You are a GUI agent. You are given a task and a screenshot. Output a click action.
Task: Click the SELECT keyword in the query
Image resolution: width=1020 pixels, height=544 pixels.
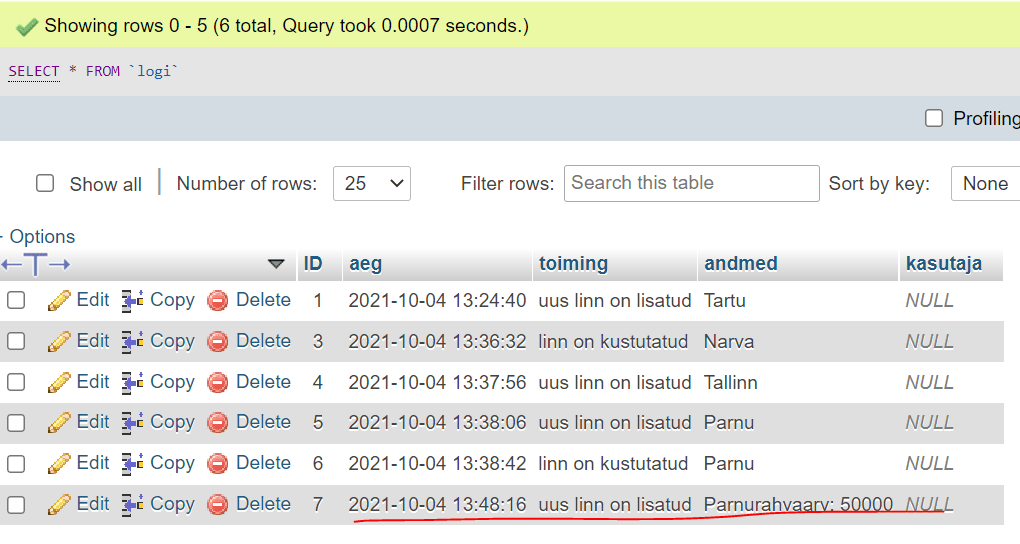coord(34,71)
